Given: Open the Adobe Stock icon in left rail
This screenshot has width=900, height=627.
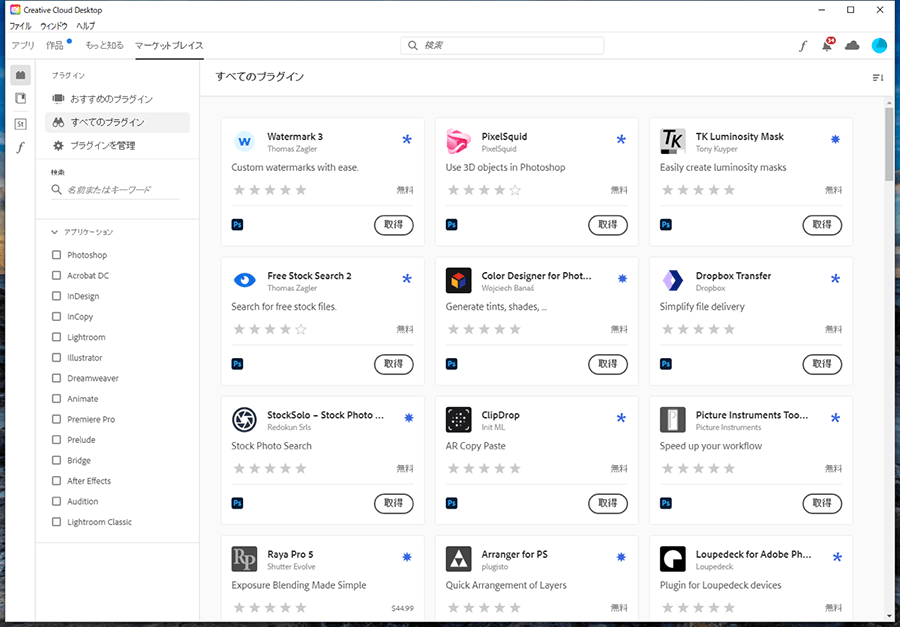Looking at the screenshot, I should [21, 123].
